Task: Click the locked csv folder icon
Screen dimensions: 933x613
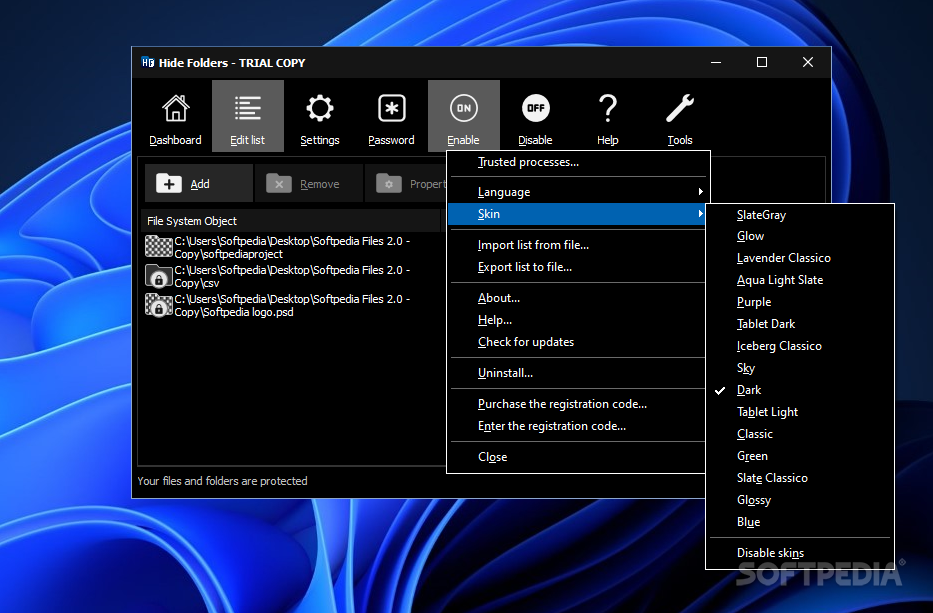Action: (x=159, y=276)
